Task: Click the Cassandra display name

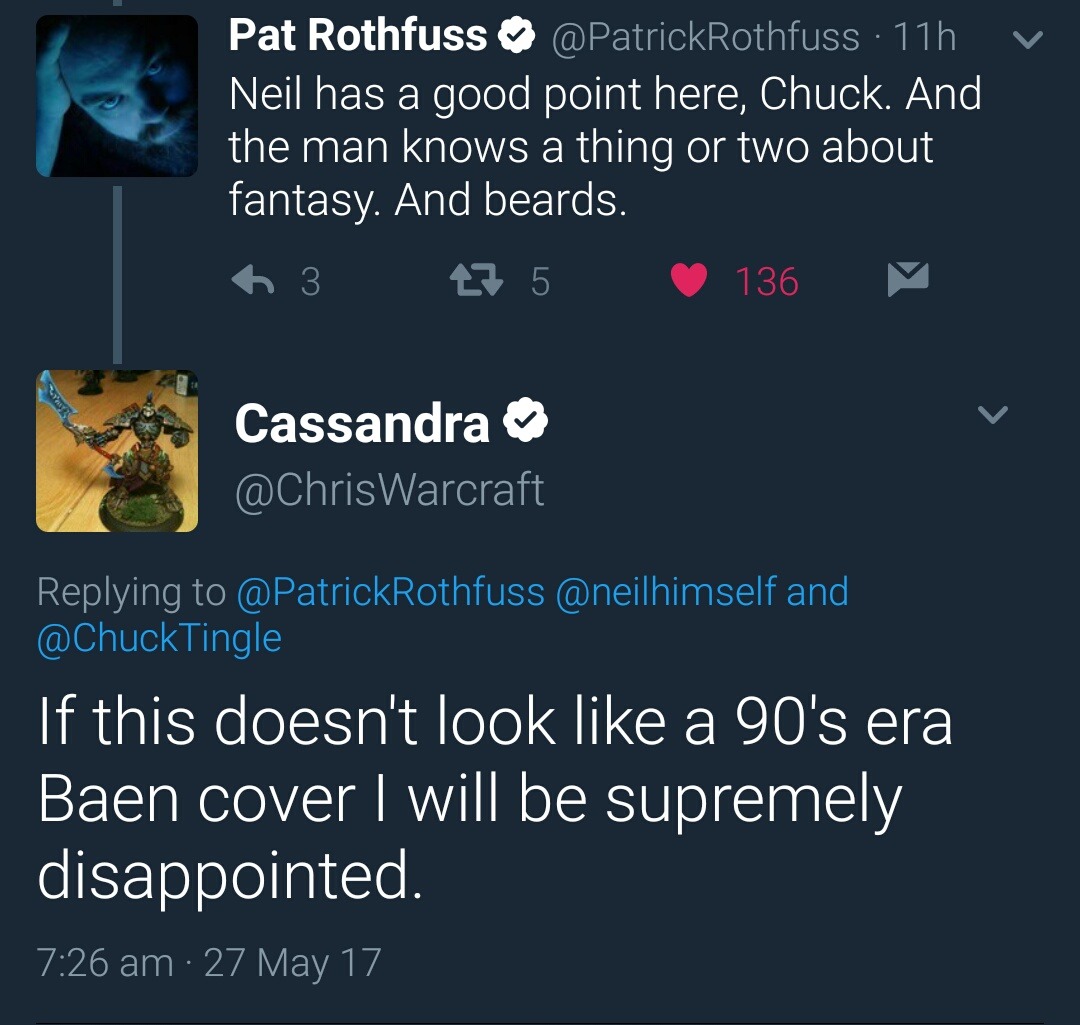Action: coord(361,423)
